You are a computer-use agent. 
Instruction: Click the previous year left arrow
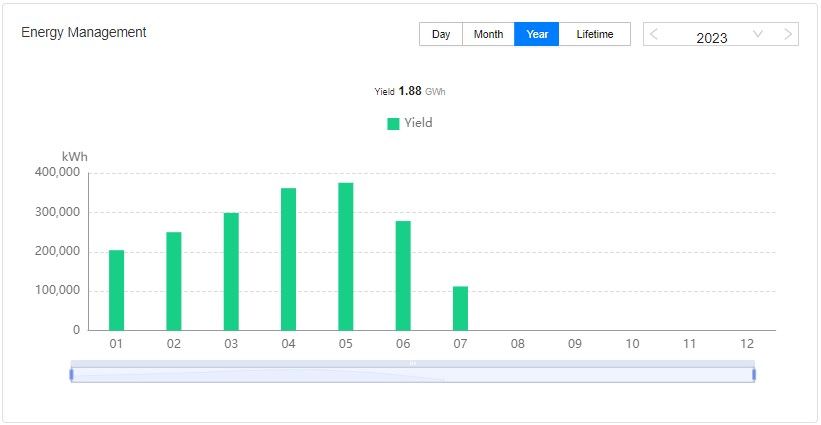(x=654, y=34)
